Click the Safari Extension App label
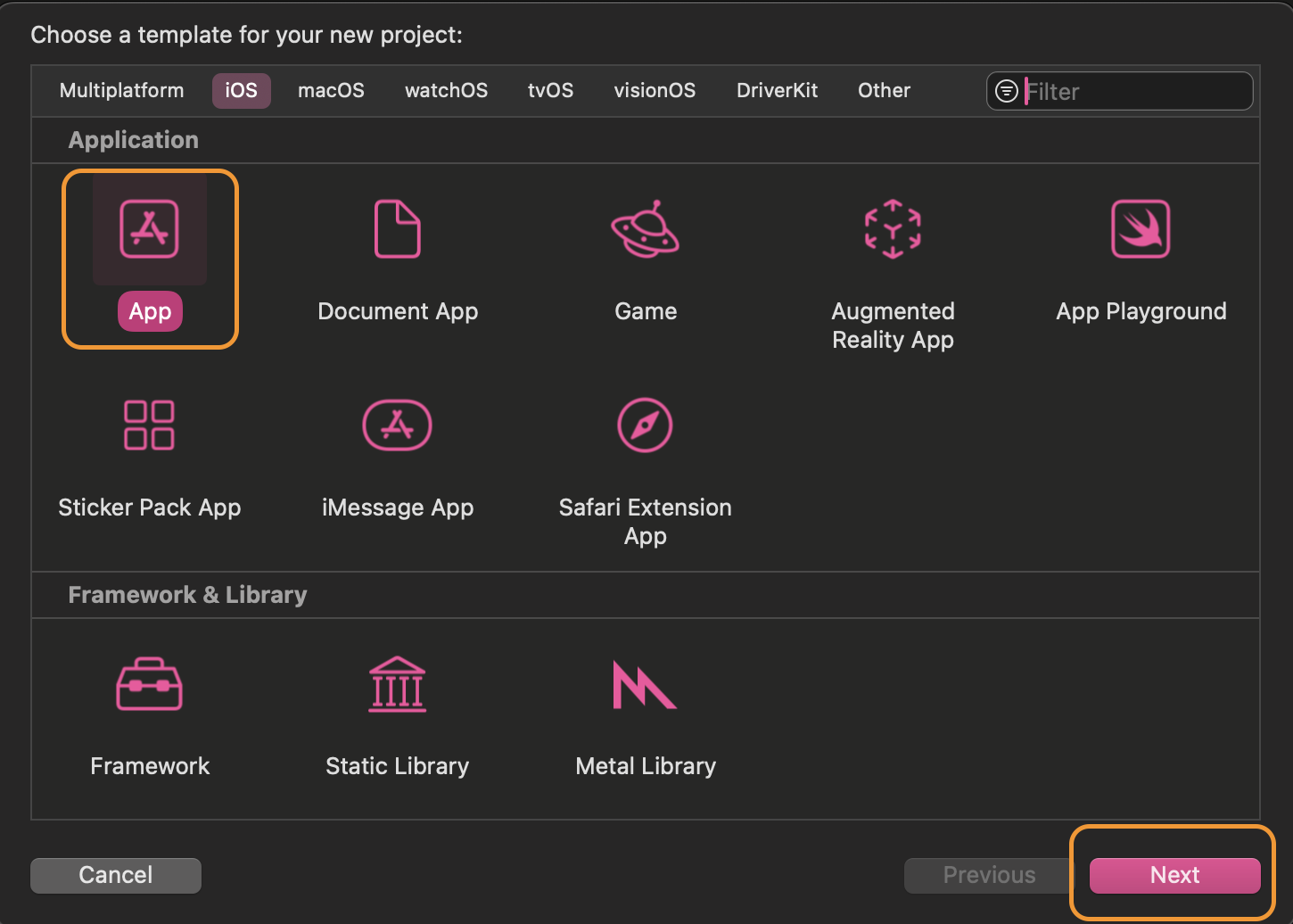 click(646, 522)
